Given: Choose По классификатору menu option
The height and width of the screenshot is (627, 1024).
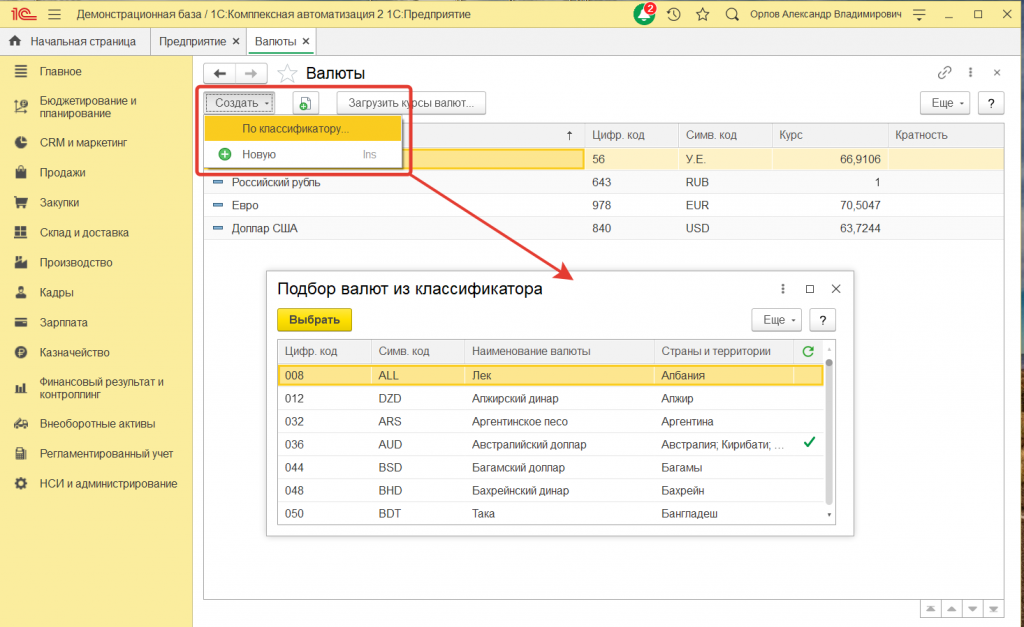Looking at the screenshot, I should (x=295, y=129).
